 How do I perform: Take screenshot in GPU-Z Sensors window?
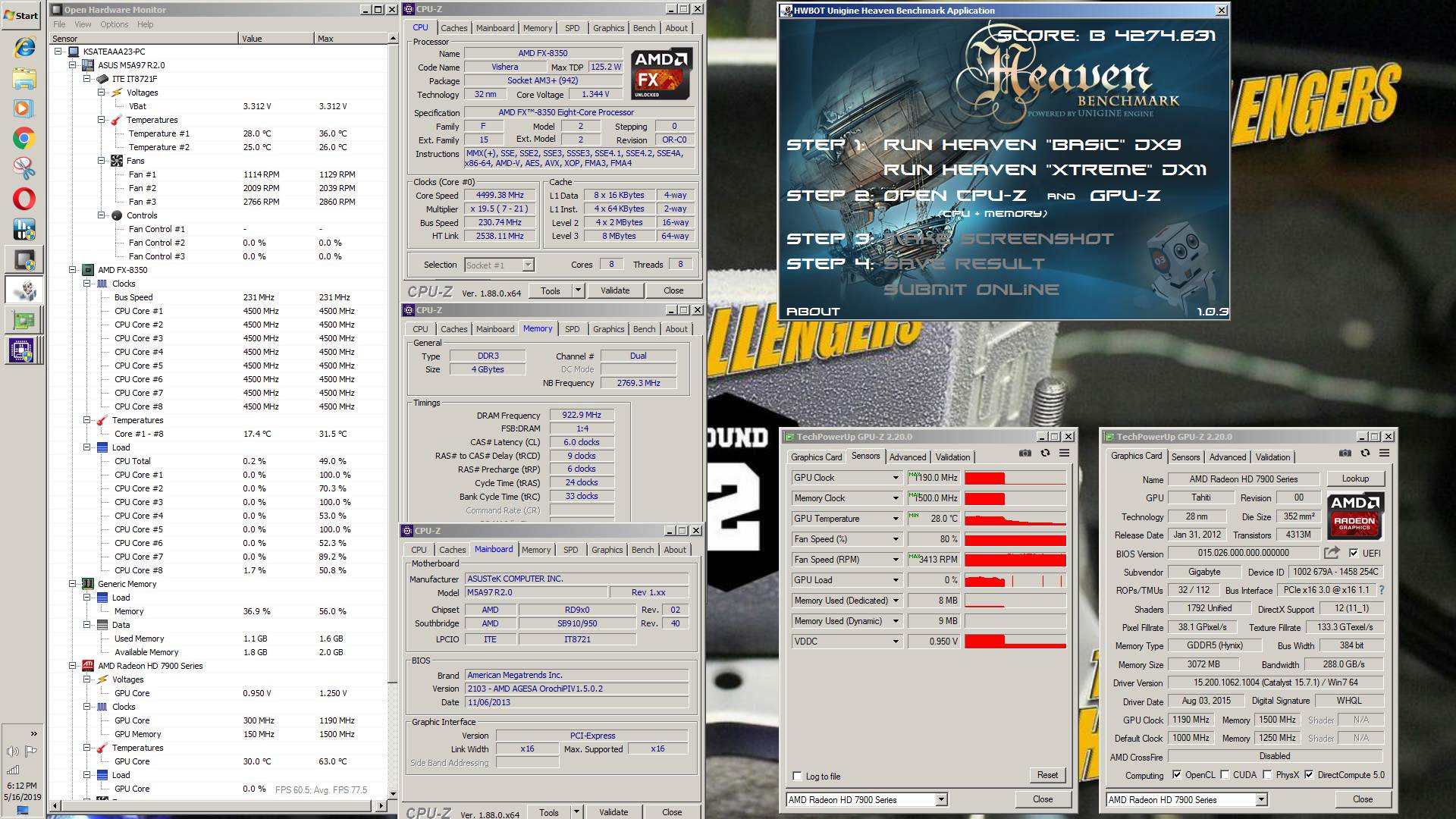1025,453
